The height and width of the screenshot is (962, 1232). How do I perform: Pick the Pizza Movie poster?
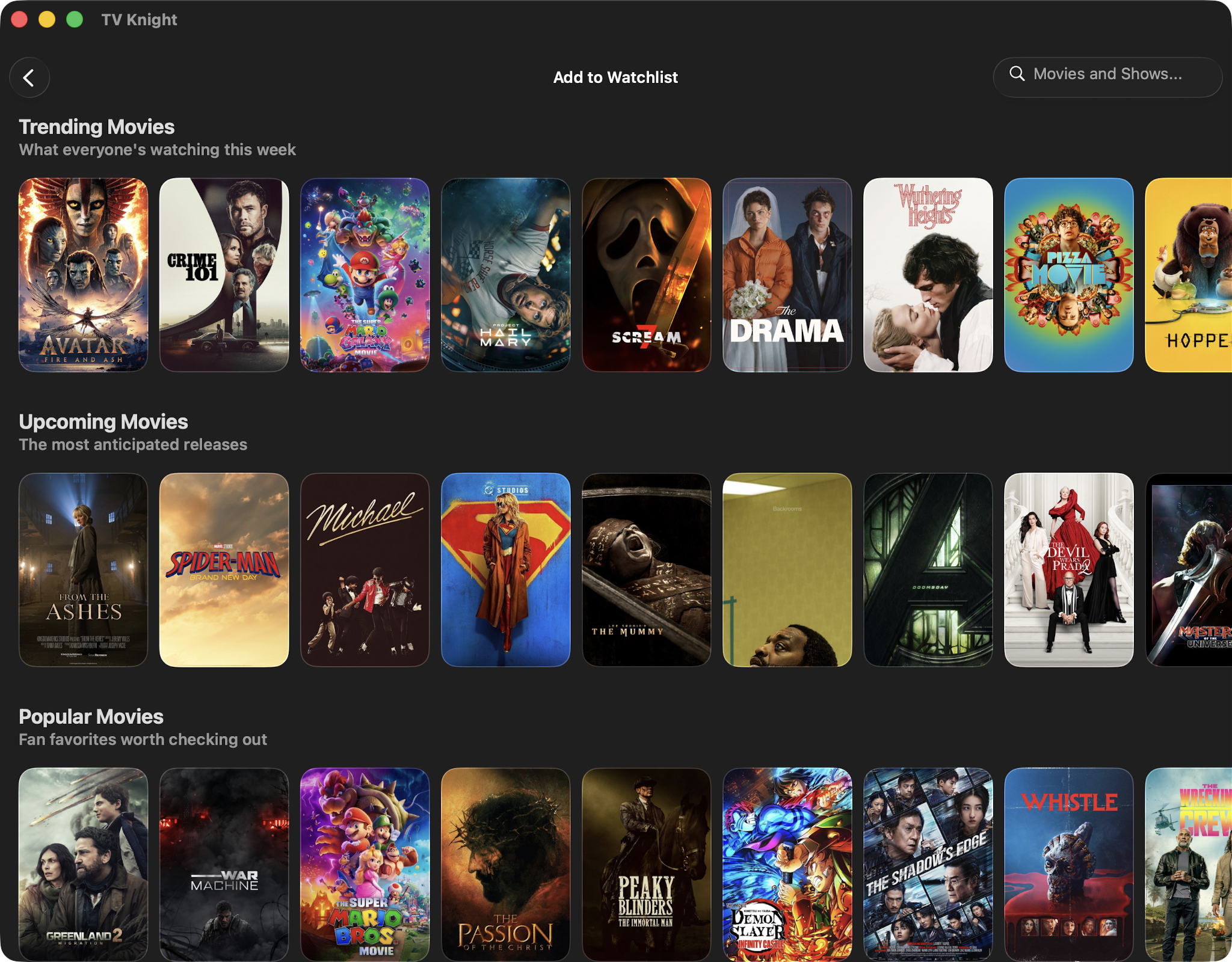1068,275
